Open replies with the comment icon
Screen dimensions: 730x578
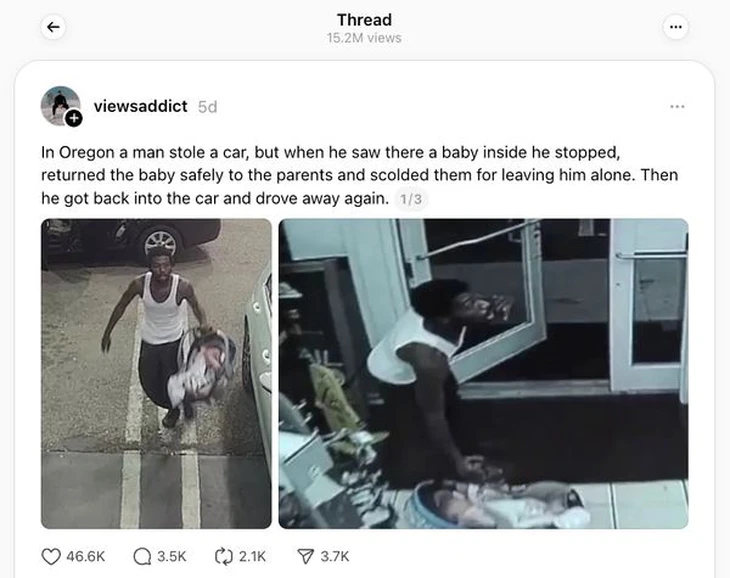point(142,557)
